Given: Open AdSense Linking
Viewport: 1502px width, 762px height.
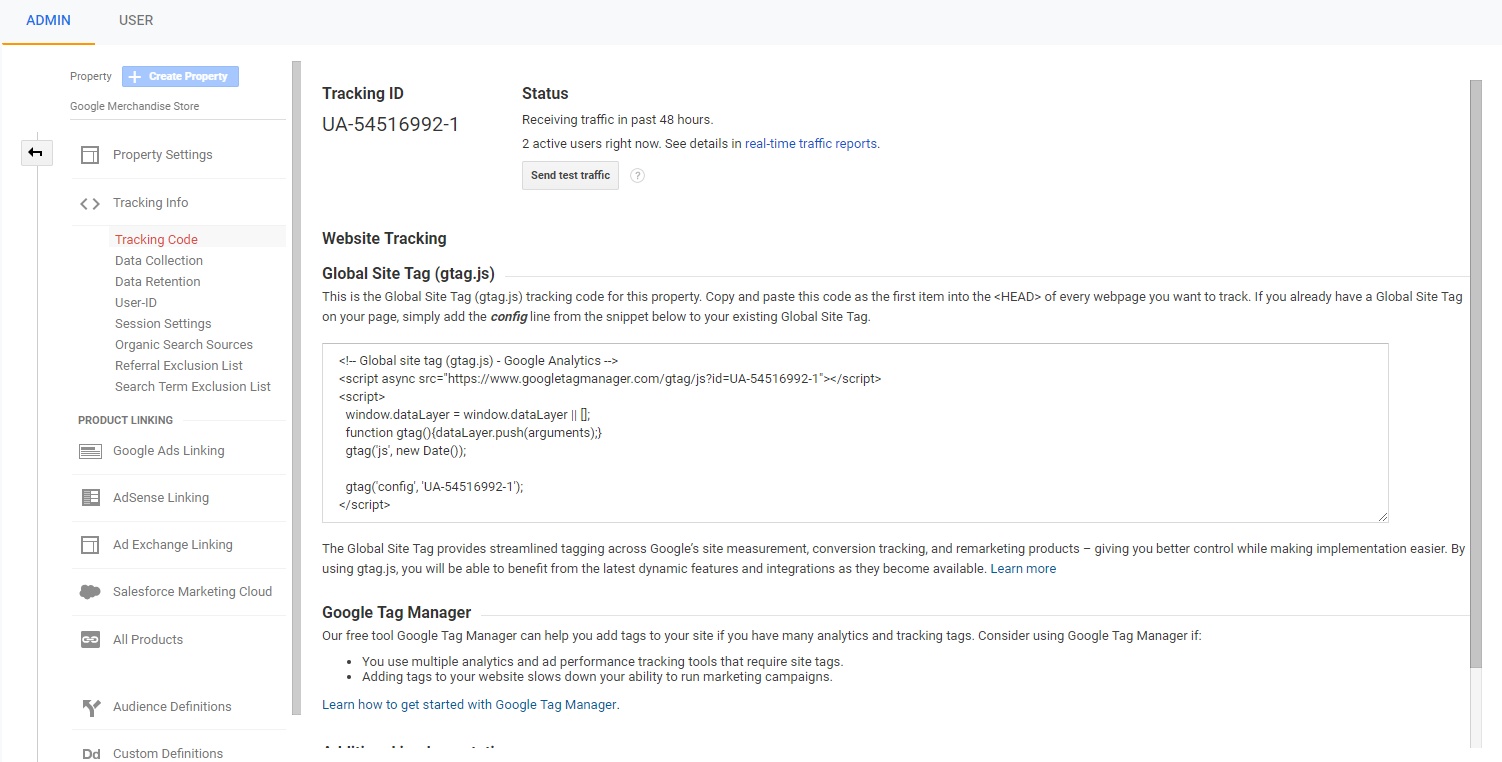Looking at the screenshot, I should [x=161, y=498].
